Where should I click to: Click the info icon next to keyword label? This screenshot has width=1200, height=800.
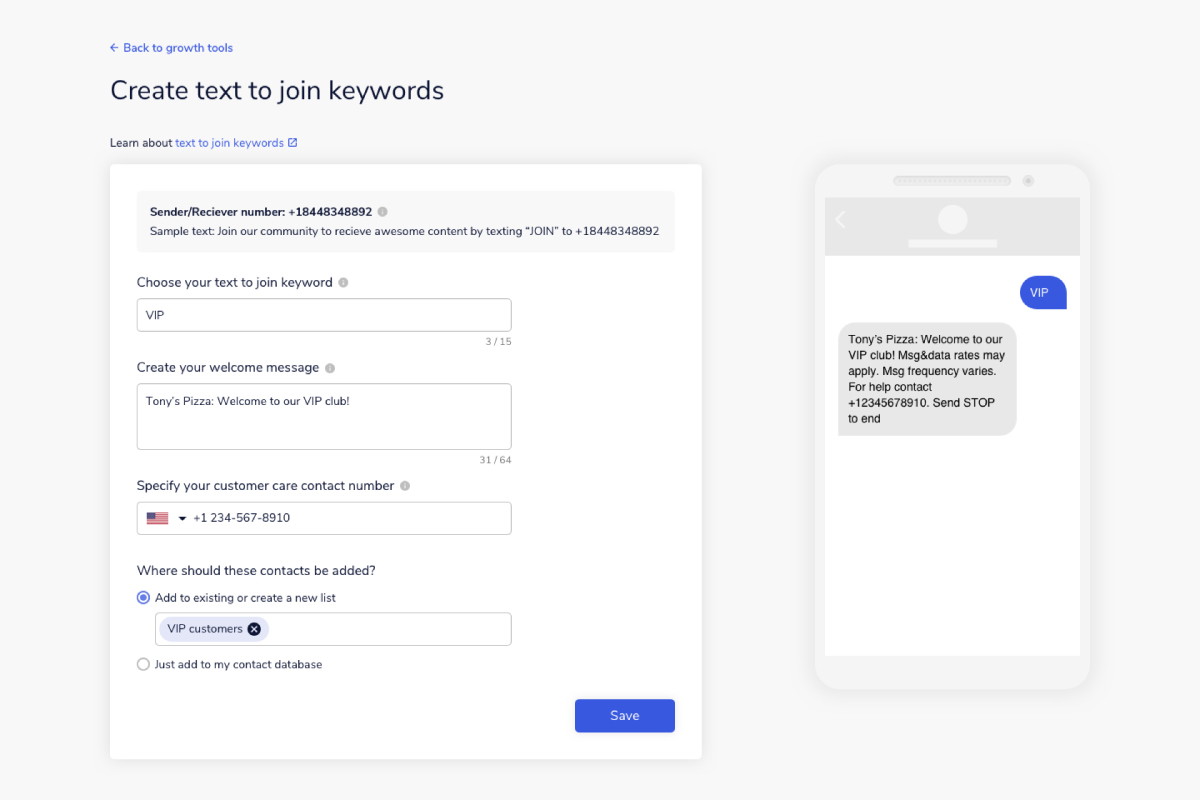point(343,283)
